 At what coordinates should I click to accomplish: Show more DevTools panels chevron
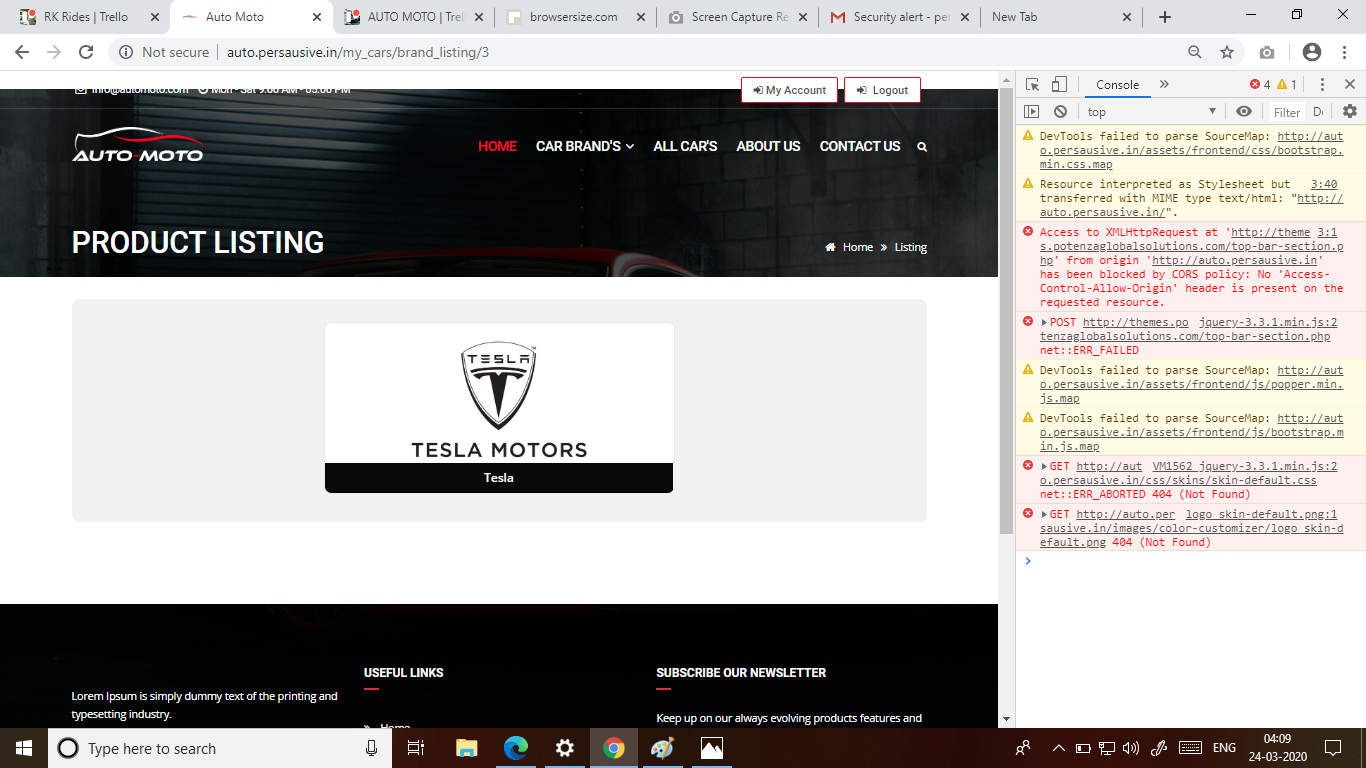pos(1164,85)
